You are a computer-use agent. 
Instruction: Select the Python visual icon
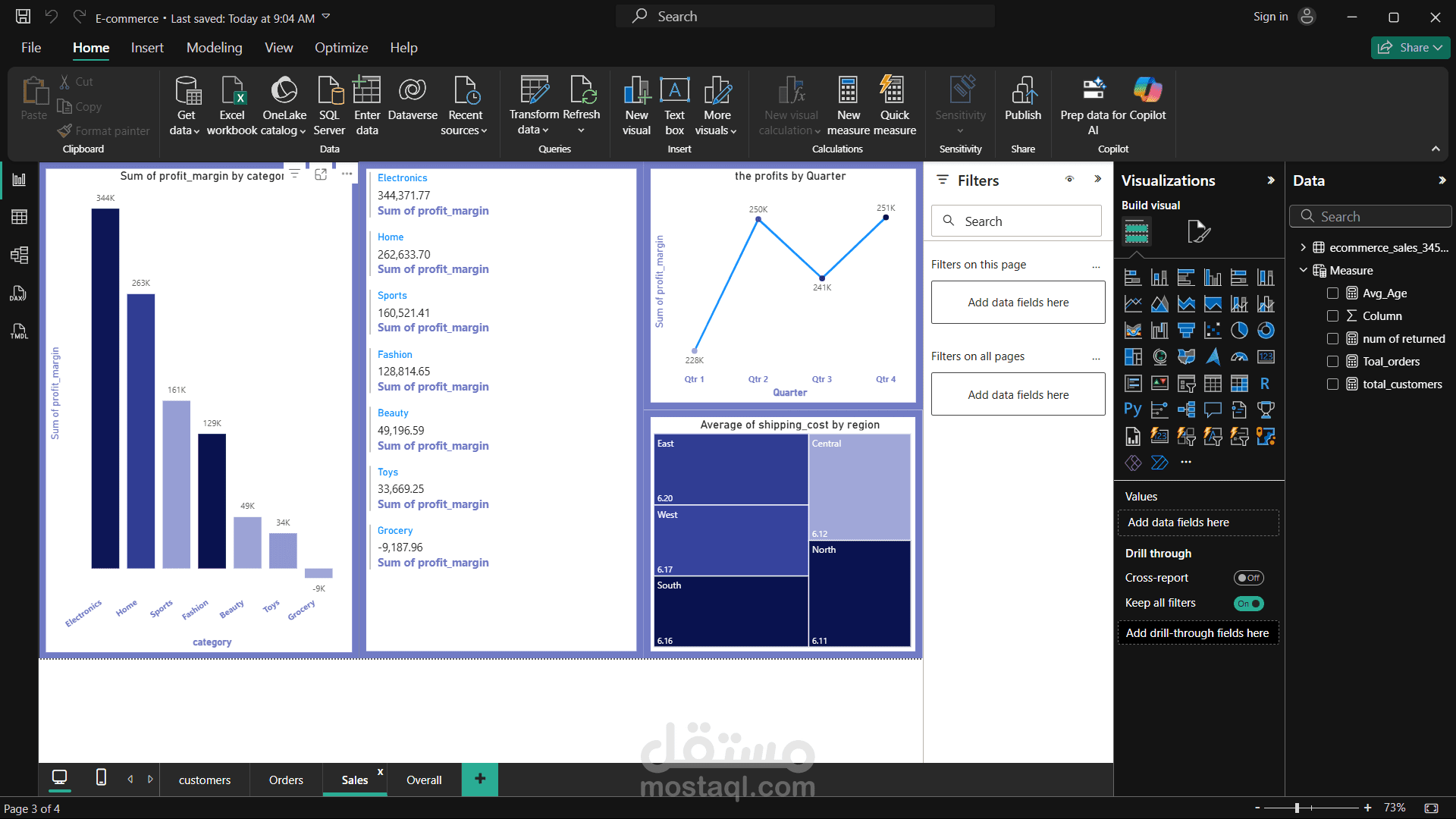pos(1132,410)
